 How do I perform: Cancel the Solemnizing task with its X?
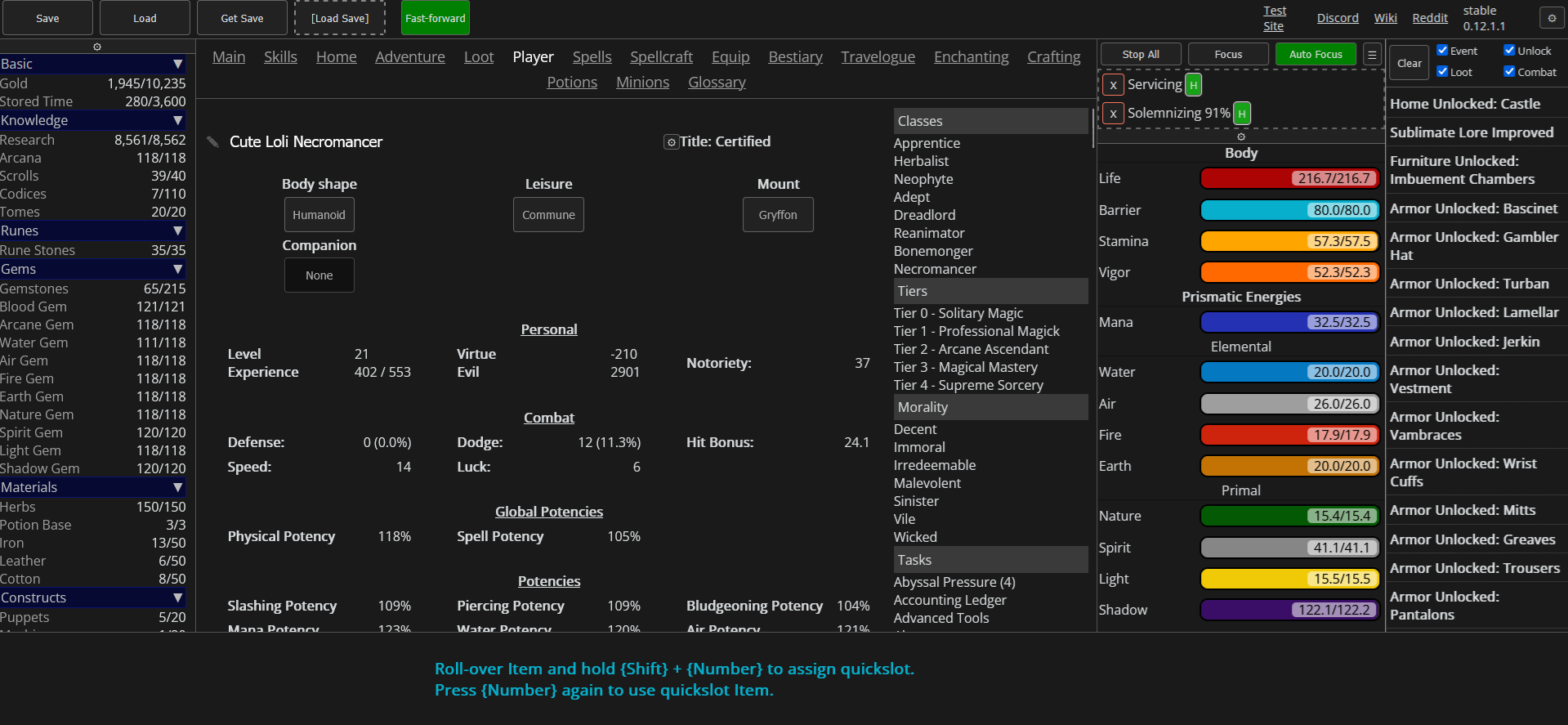(x=1113, y=114)
